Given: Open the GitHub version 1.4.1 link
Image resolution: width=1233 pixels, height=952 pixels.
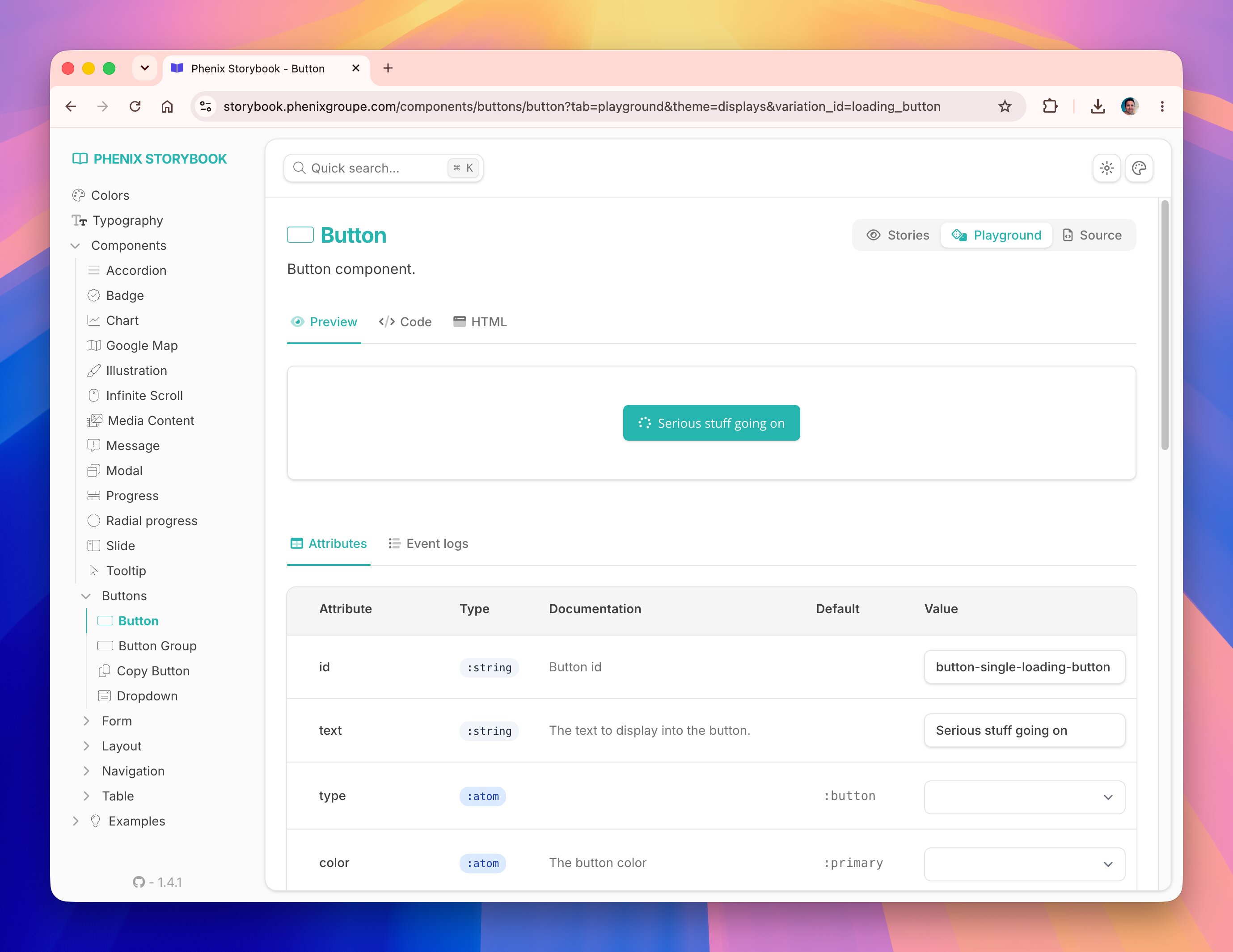Looking at the screenshot, I should click(x=157, y=882).
